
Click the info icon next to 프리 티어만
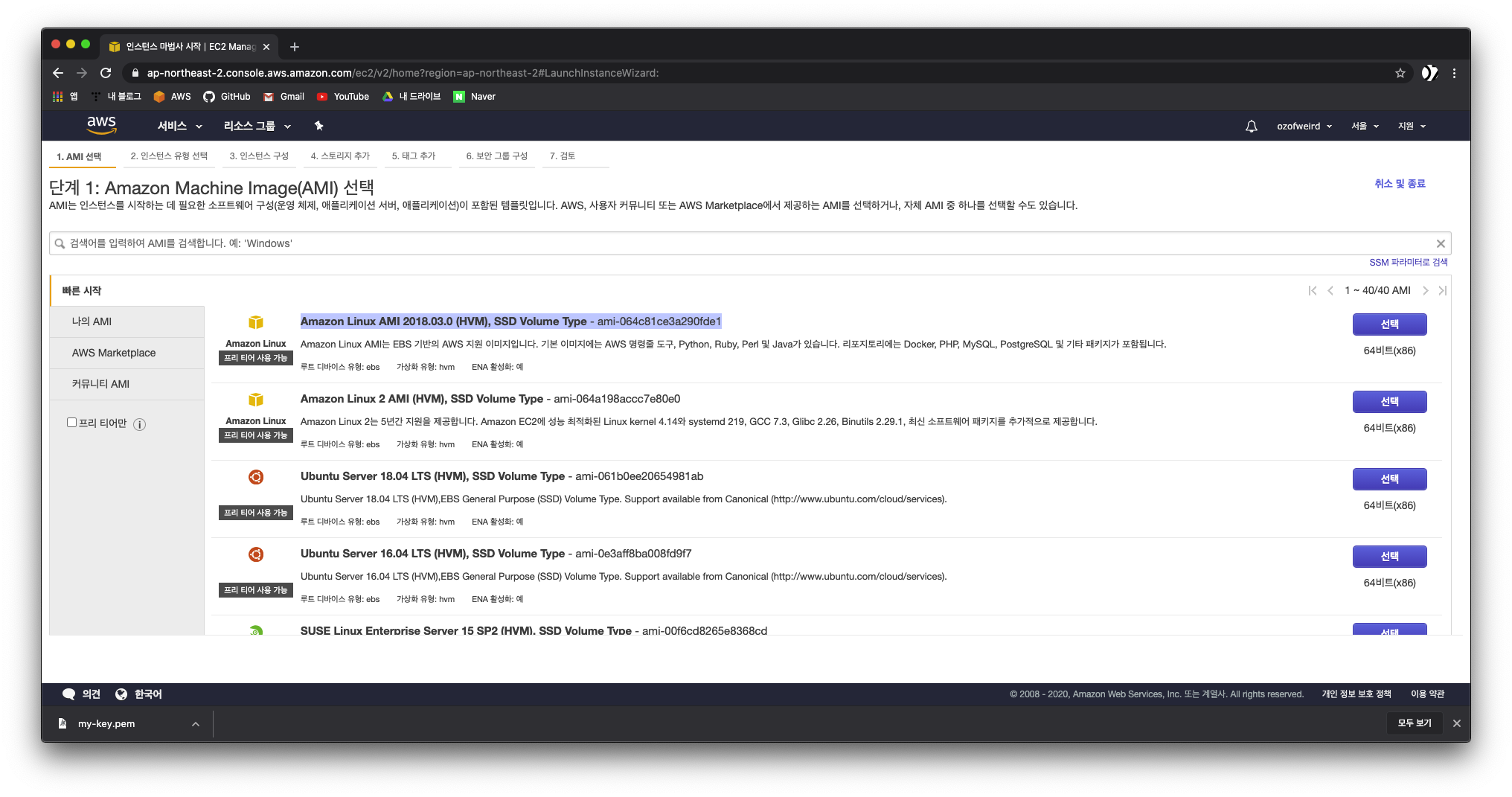coord(139,424)
